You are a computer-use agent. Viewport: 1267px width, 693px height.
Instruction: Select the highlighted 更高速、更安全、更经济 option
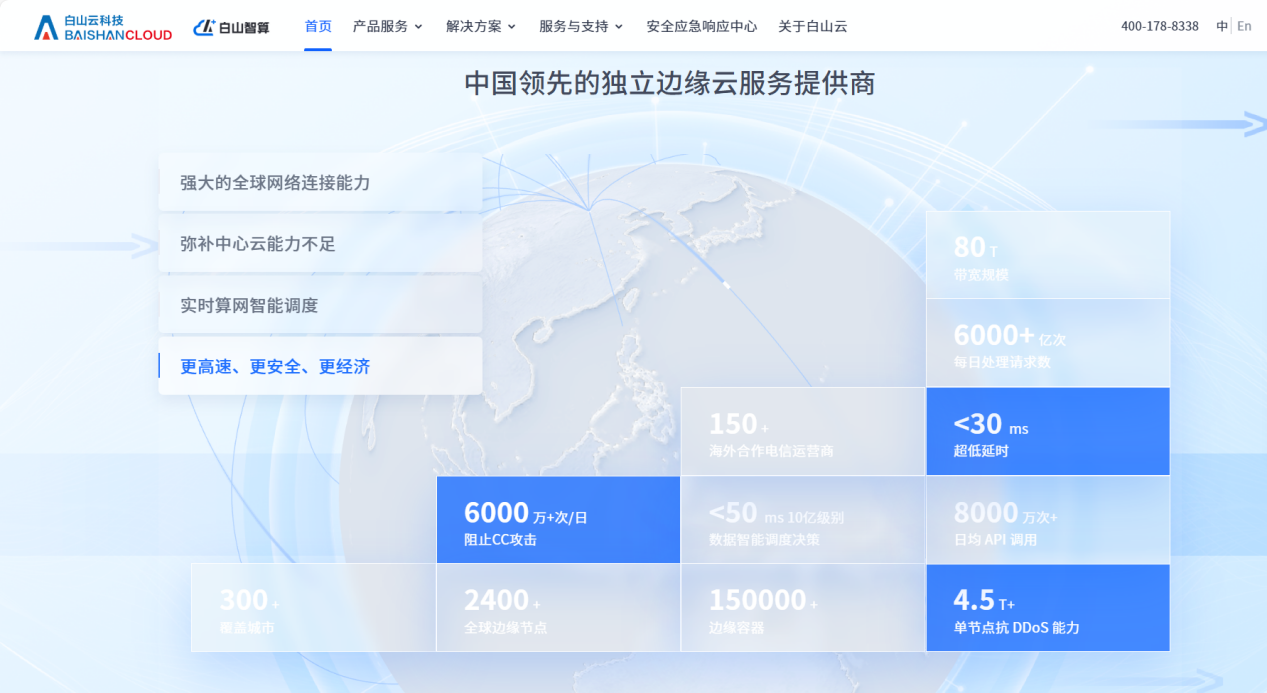(x=320, y=366)
